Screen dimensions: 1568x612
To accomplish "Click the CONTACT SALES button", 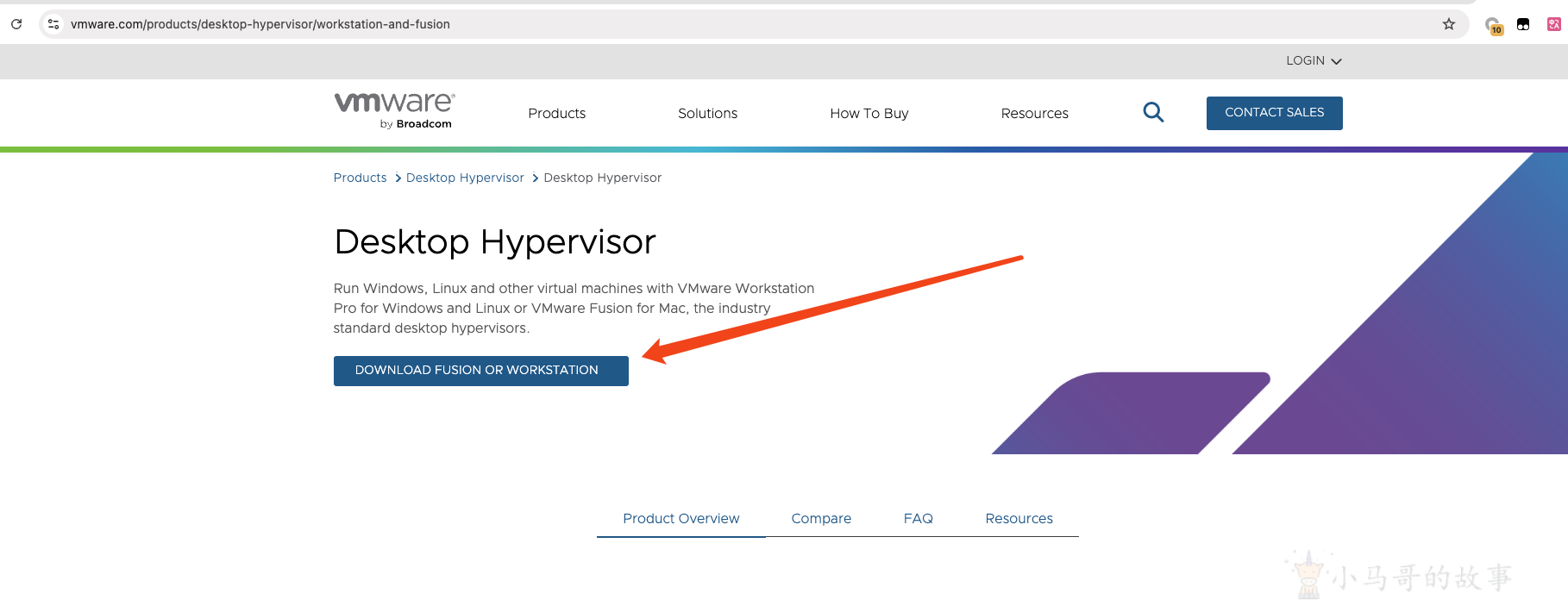I will pos(1274,113).
